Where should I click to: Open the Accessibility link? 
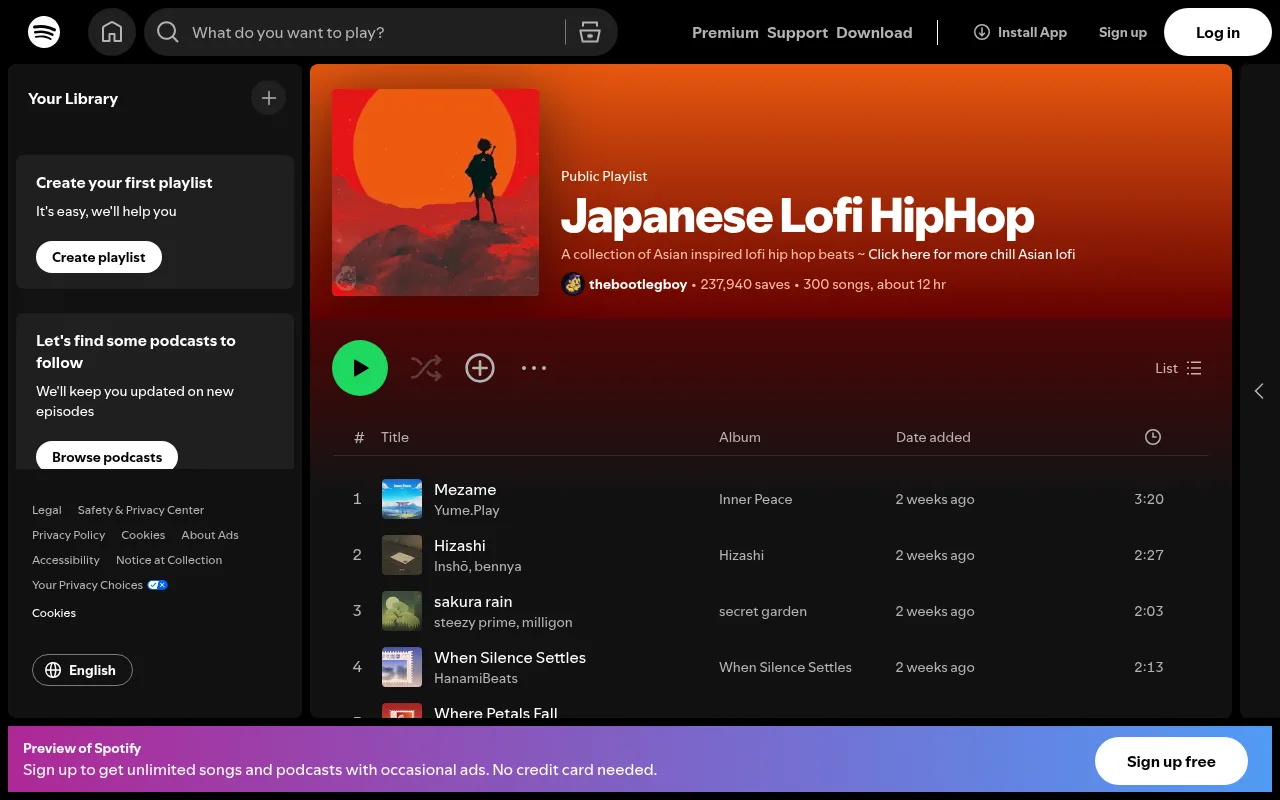tap(66, 560)
